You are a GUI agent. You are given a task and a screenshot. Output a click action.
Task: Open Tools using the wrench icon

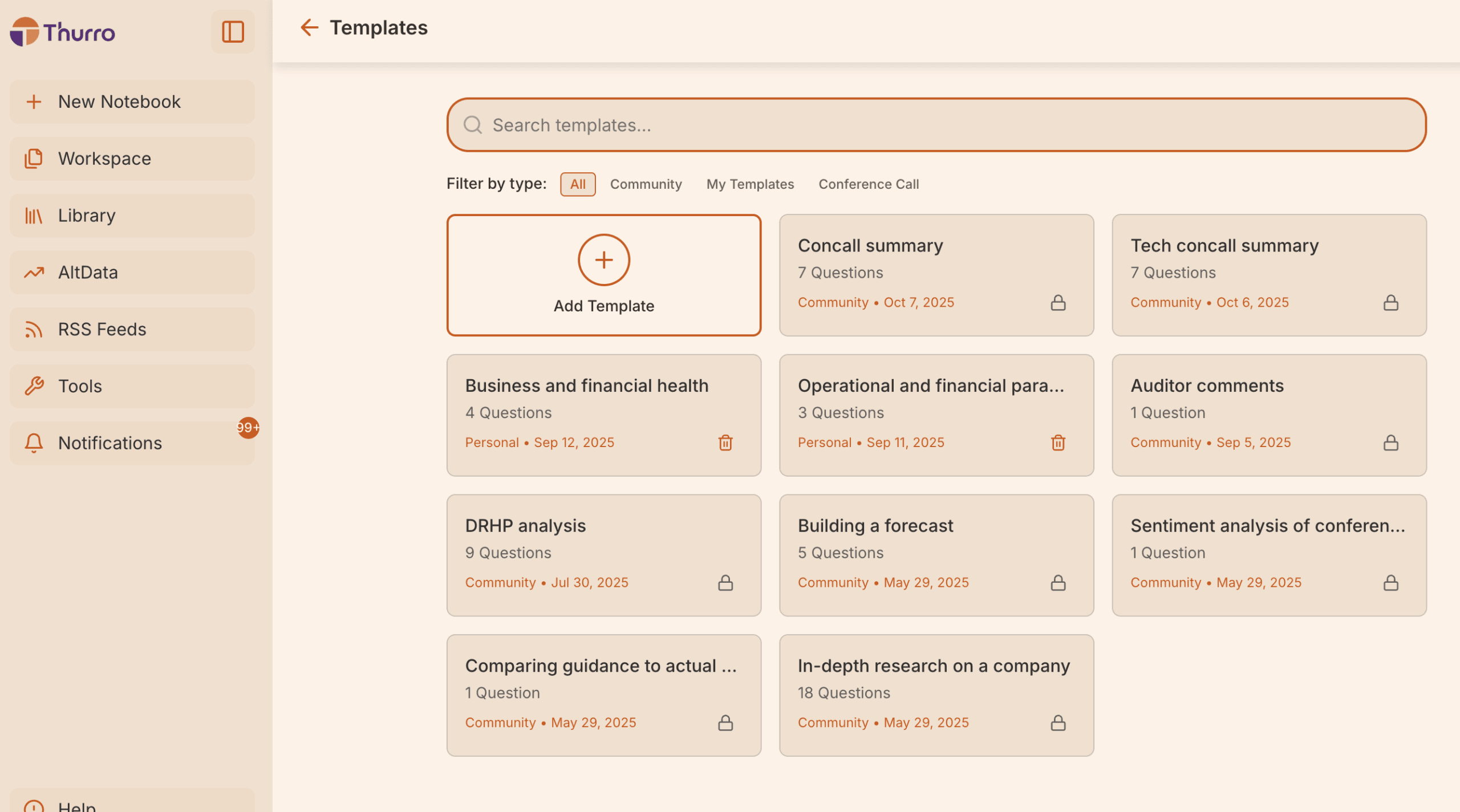coord(80,386)
